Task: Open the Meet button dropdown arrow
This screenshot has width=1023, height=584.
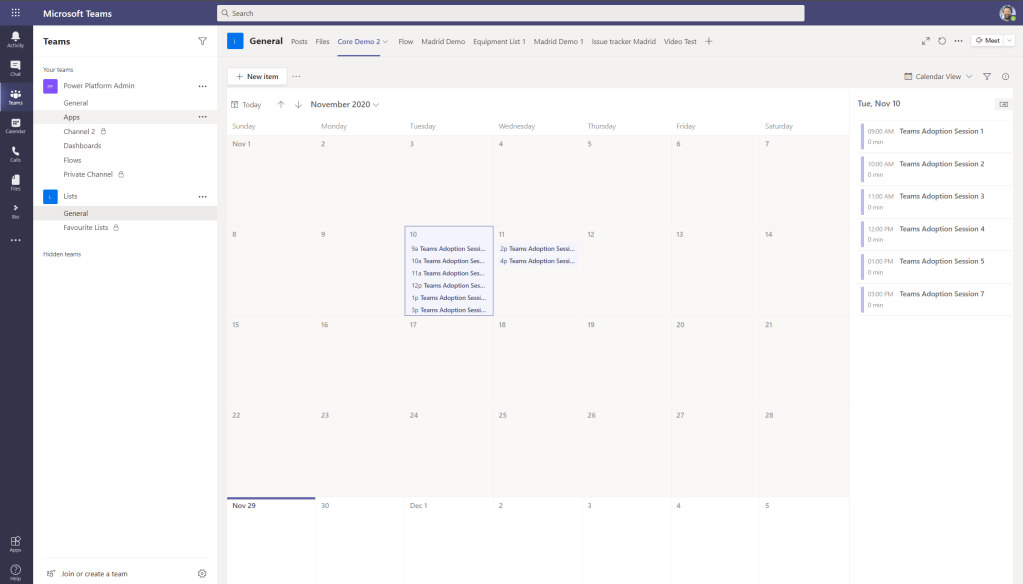Action: click(x=1009, y=41)
